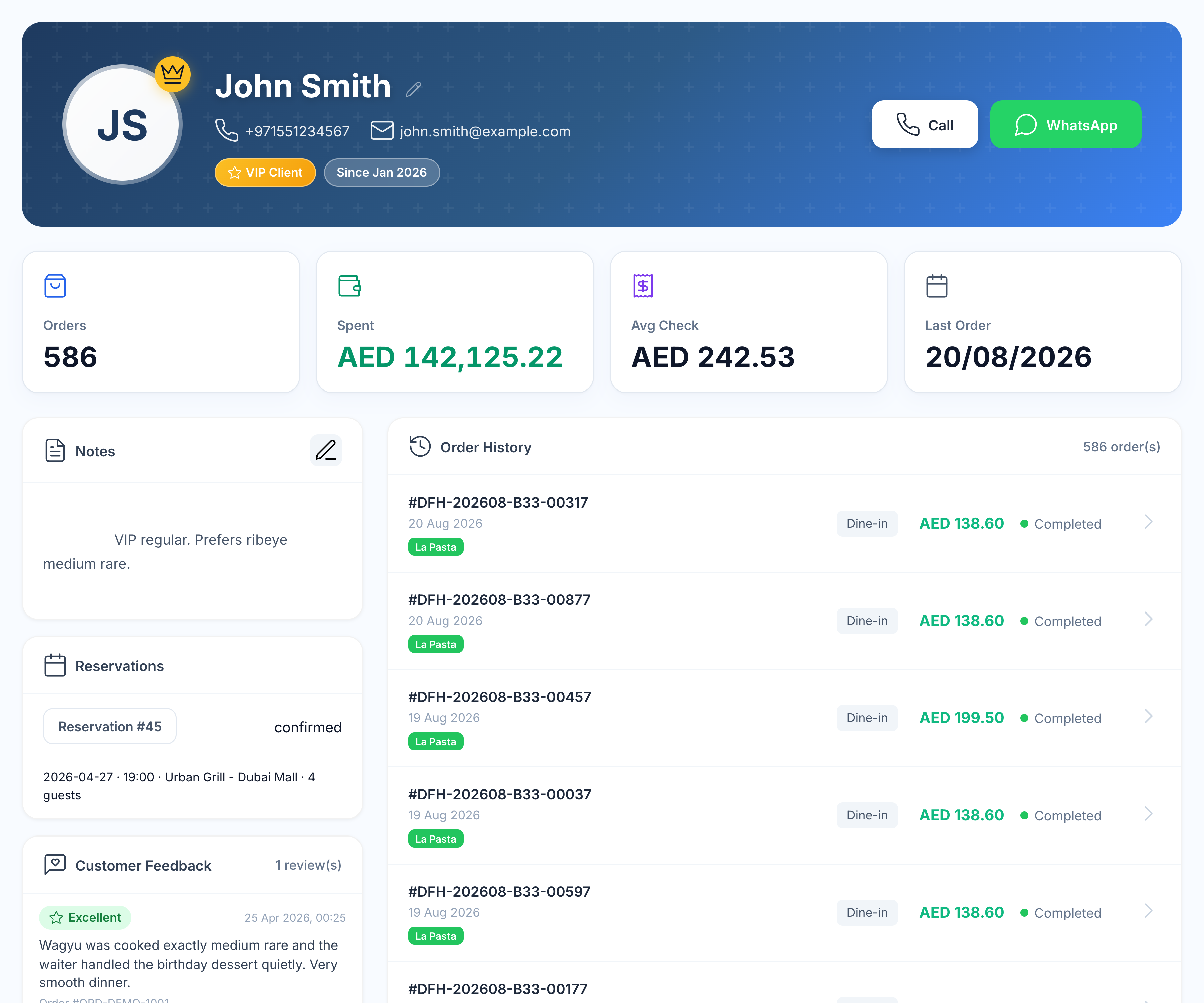Open WhatsApp chat button
Screen dimensions: 1204x1003
1065,124
